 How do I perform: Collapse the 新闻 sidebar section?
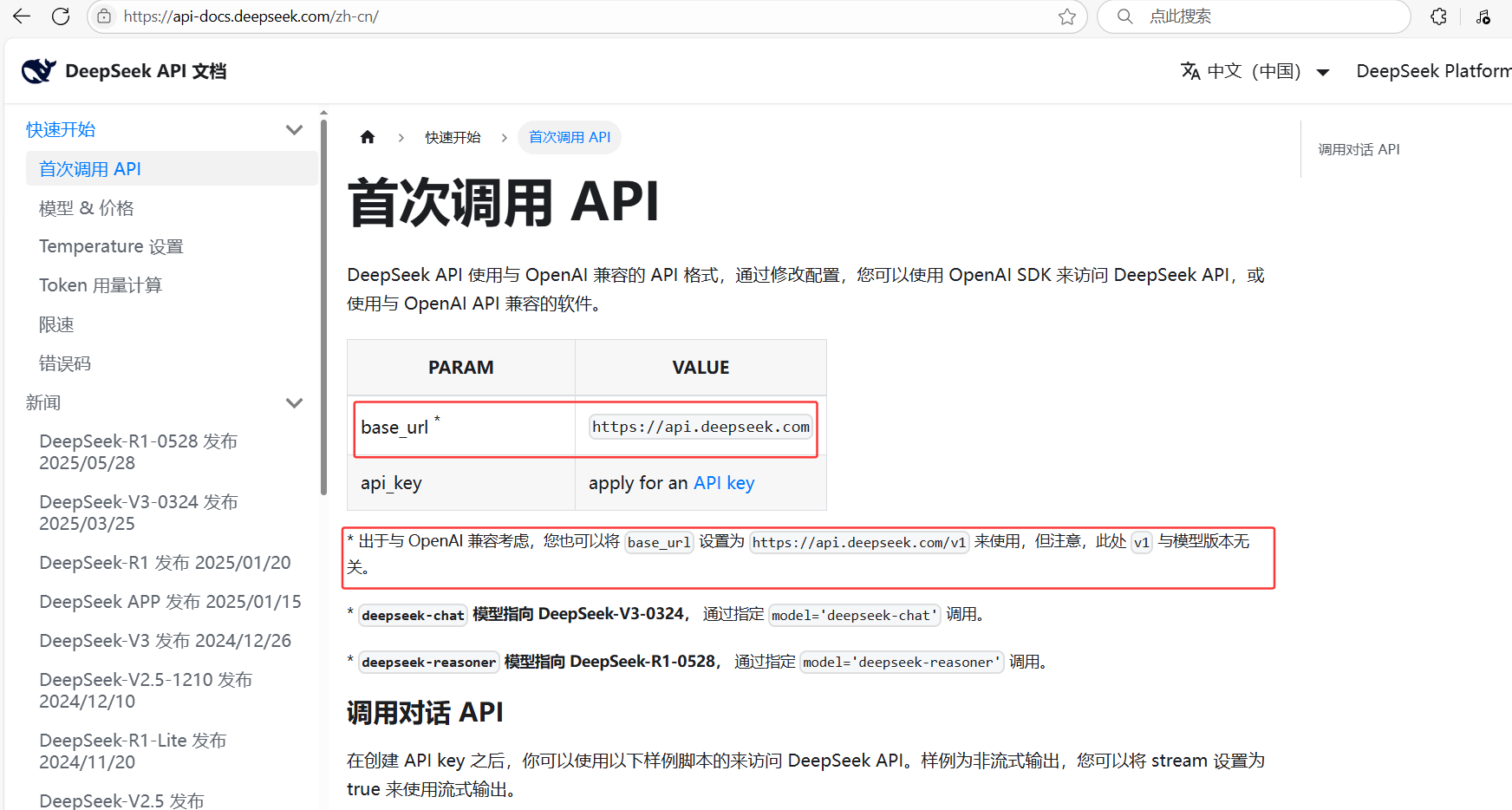[294, 403]
